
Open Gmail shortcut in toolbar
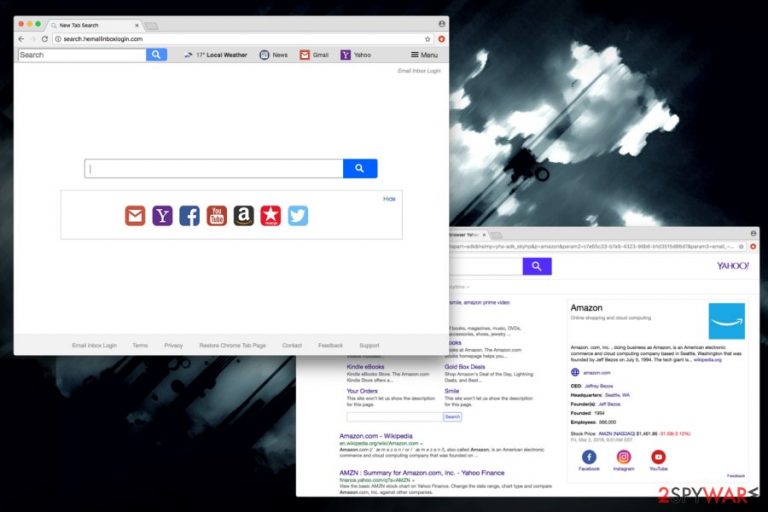pyautogui.click(x=314, y=55)
